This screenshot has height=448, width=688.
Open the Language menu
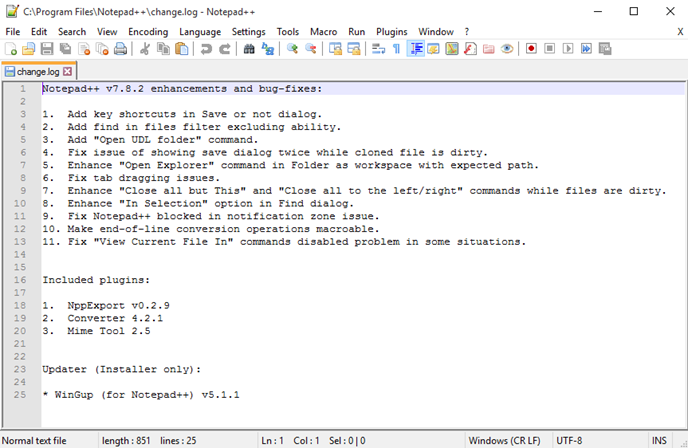(200, 32)
